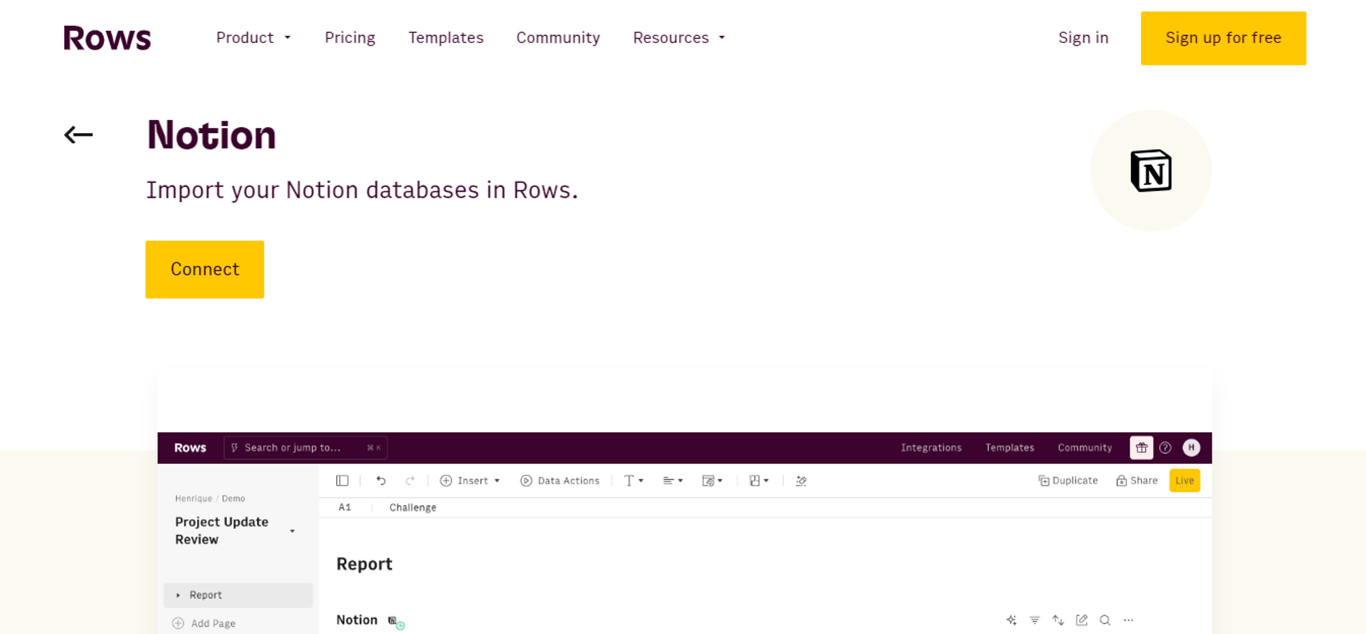
Task: Open Community in the top navigation
Action: click(x=558, y=38)
